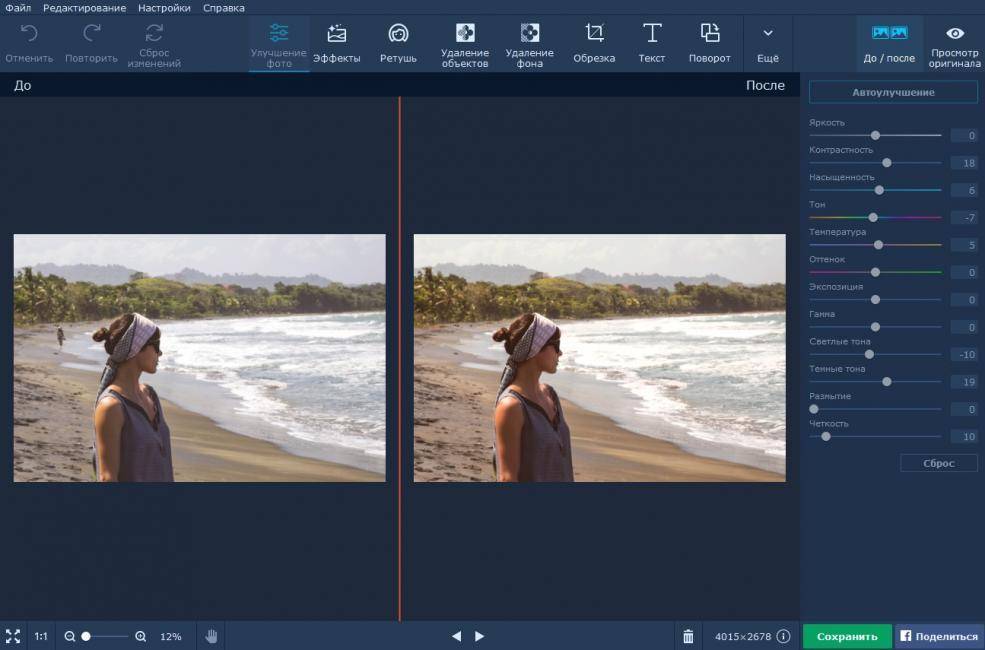
Task: Click the green Сохранить button
Action: (x=847, y=636)
